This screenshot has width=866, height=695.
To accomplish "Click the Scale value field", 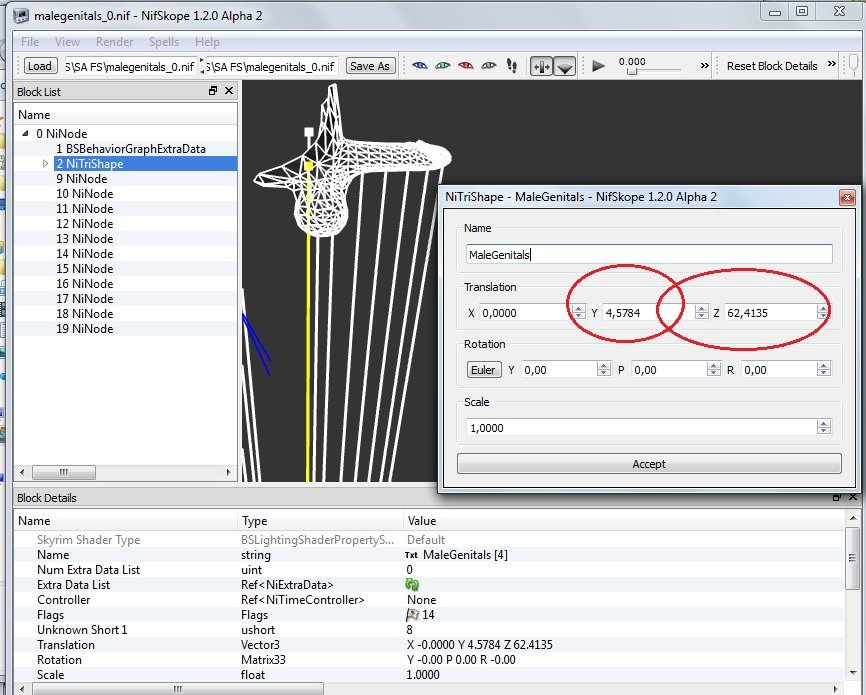I will [641, 428].
